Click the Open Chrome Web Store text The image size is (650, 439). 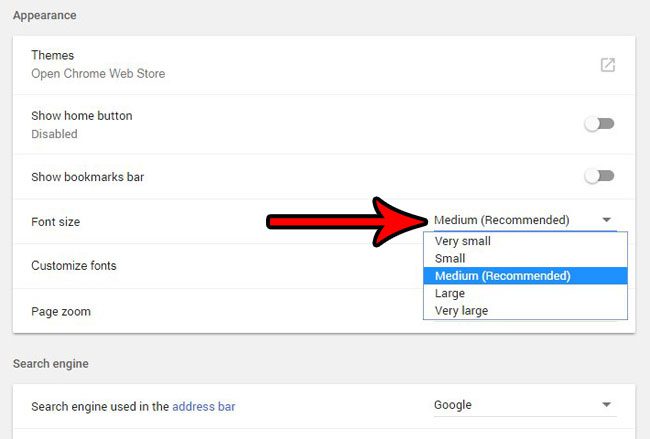[x=98, y=74]
